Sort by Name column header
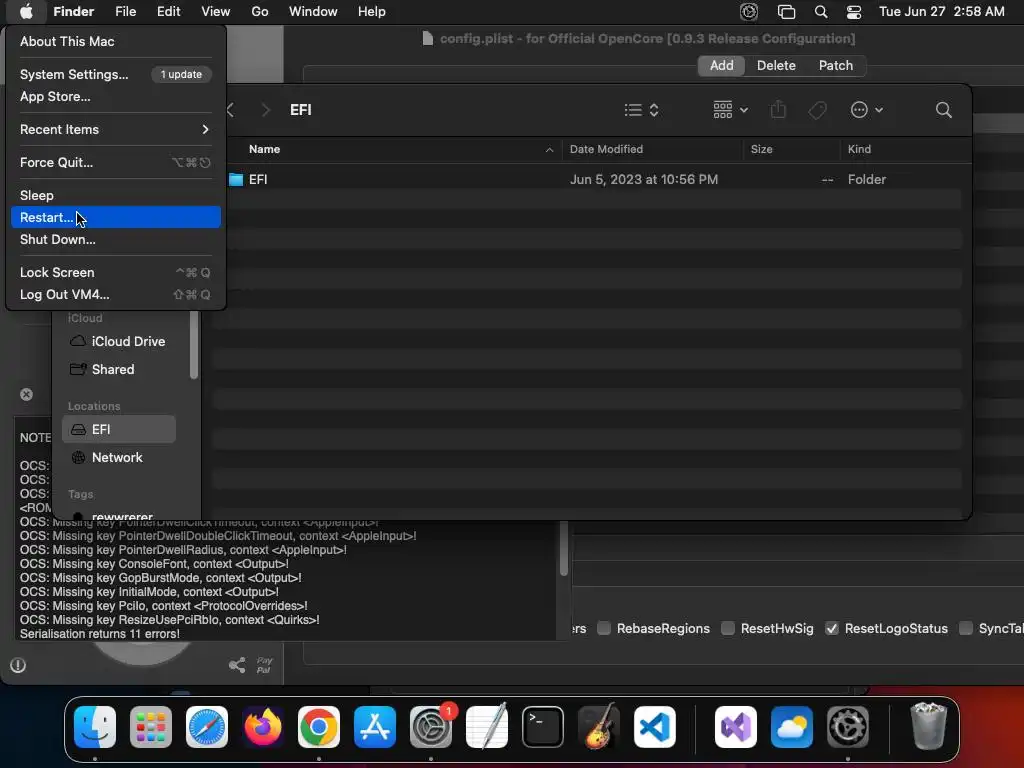The image size is (1024, 768). pos(264,149)
